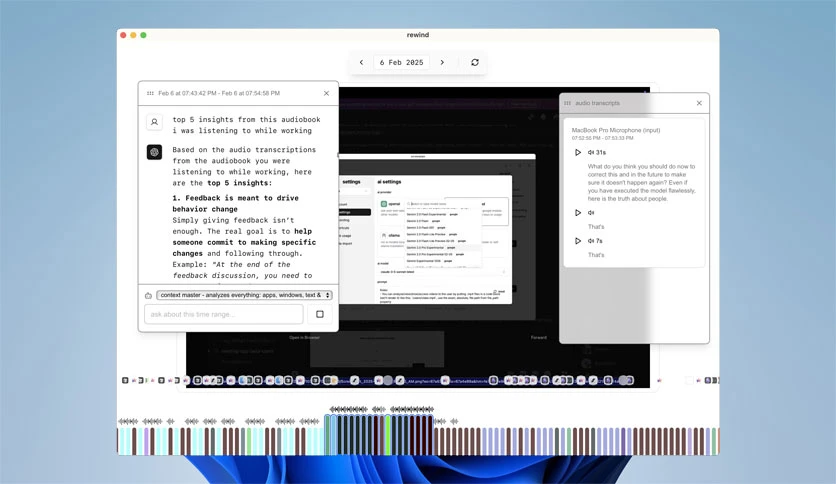Focus the 'ask about this time range' input

[224, 314]
